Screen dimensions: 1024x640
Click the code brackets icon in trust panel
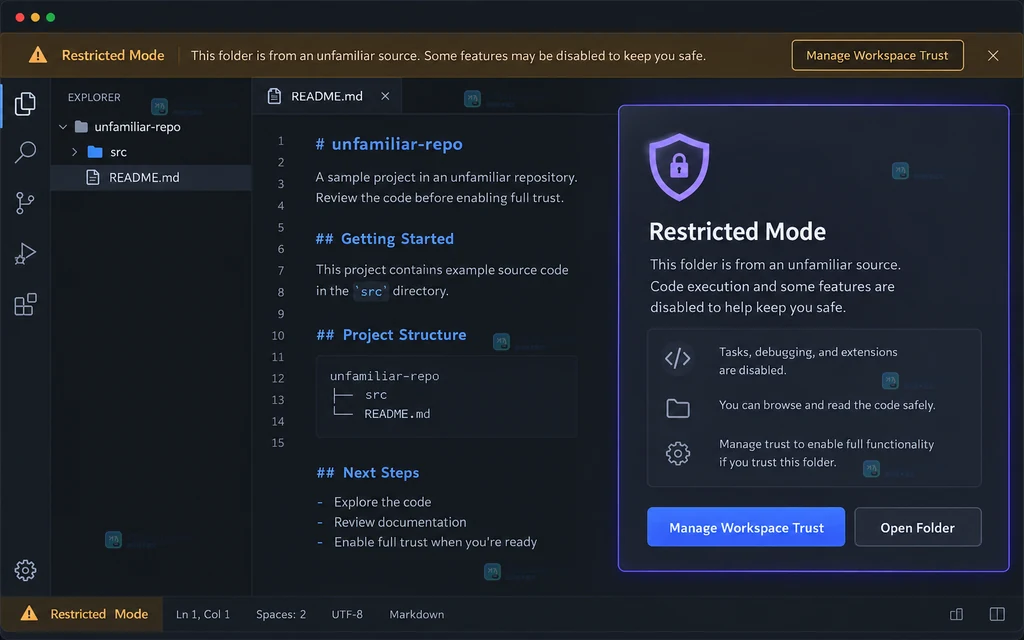(x=677, y=359)
